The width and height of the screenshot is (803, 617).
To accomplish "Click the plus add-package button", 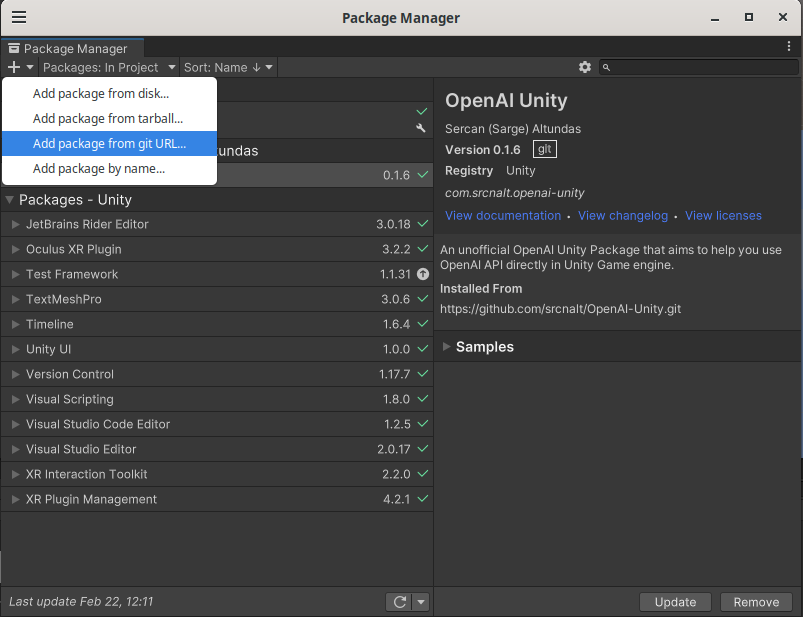I will click(14, 67).
